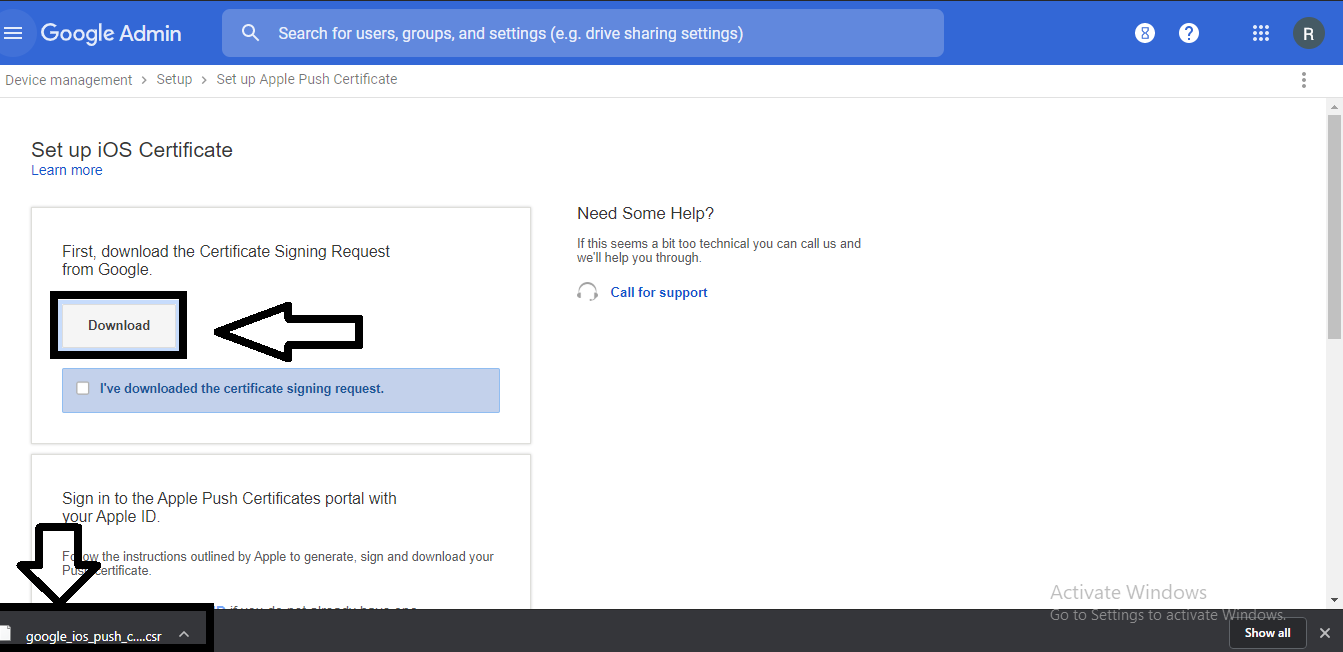
Task: Expand the csr download options chevron
Action: click(184, 634)
